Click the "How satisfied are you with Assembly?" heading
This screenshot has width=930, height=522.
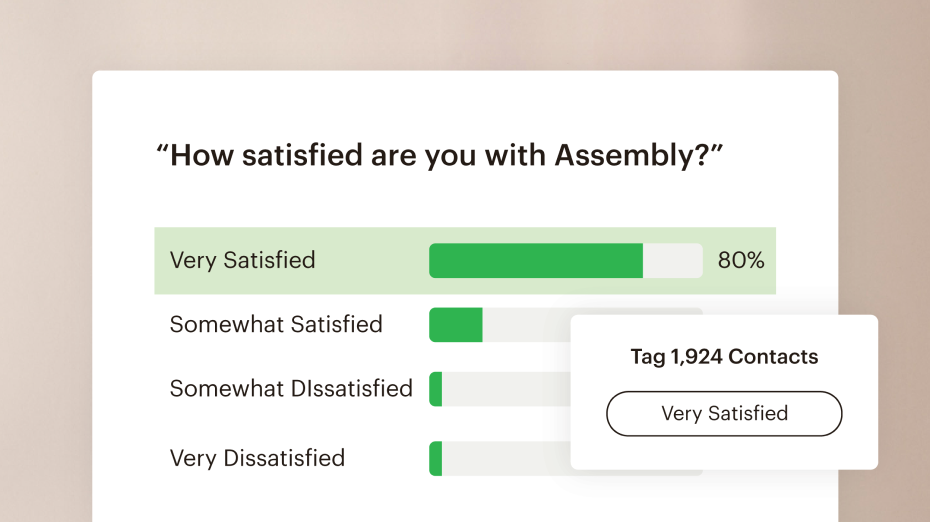click(439, 155)
